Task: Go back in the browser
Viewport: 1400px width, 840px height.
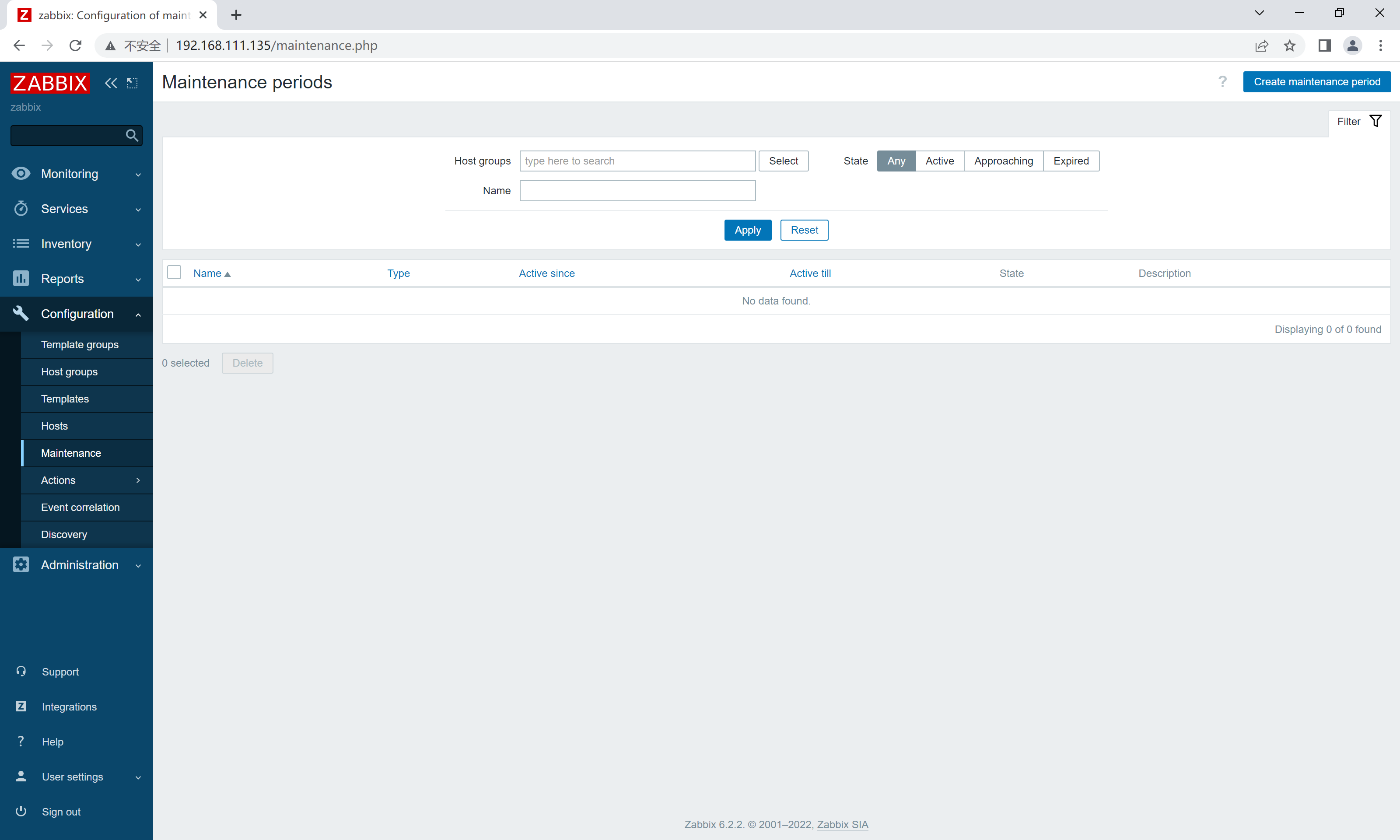Action: coord(19,45)
